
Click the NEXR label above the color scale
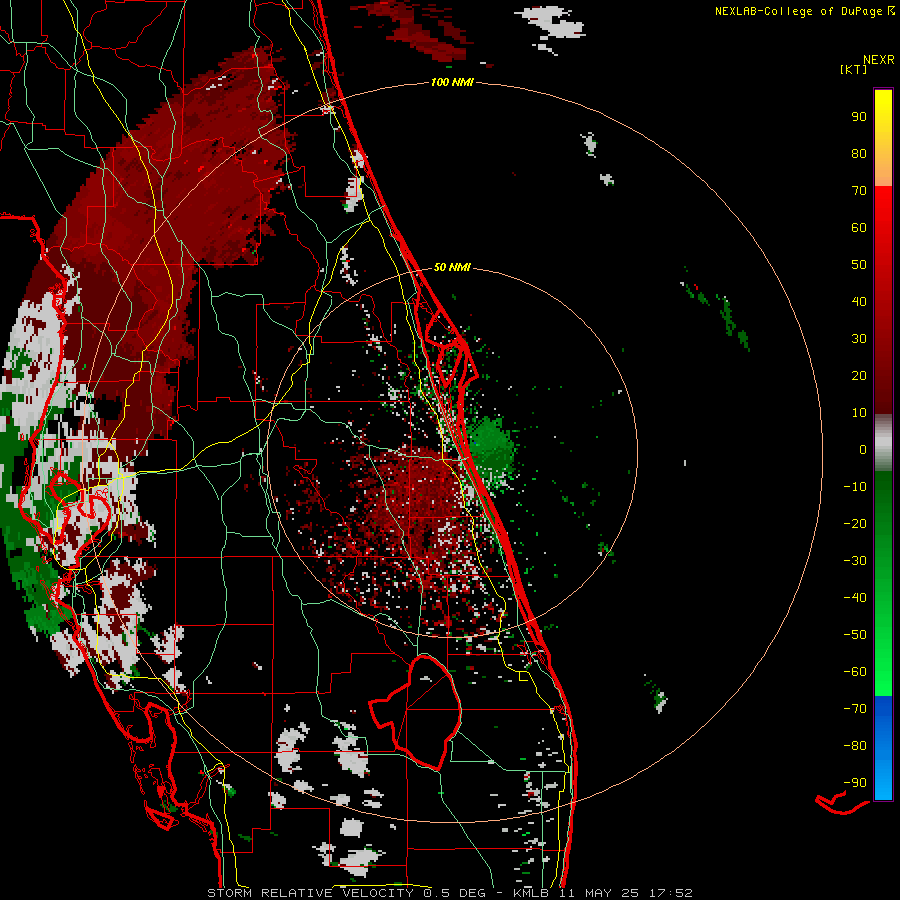point(879,60)
